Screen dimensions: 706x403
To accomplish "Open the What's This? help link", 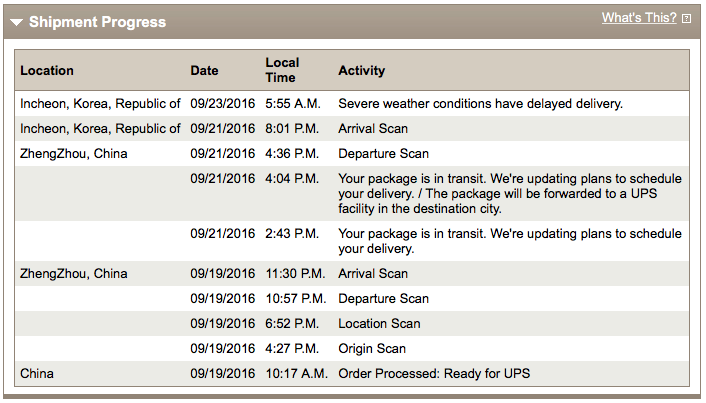I will (x=638, y=18).
